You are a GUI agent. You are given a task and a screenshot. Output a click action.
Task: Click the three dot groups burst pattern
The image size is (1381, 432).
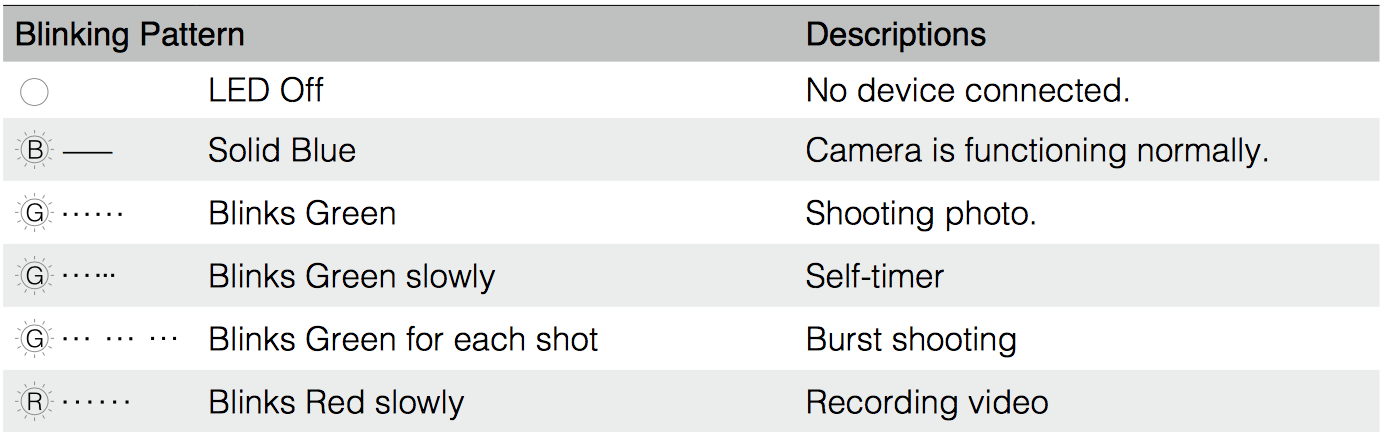[120, 339]
